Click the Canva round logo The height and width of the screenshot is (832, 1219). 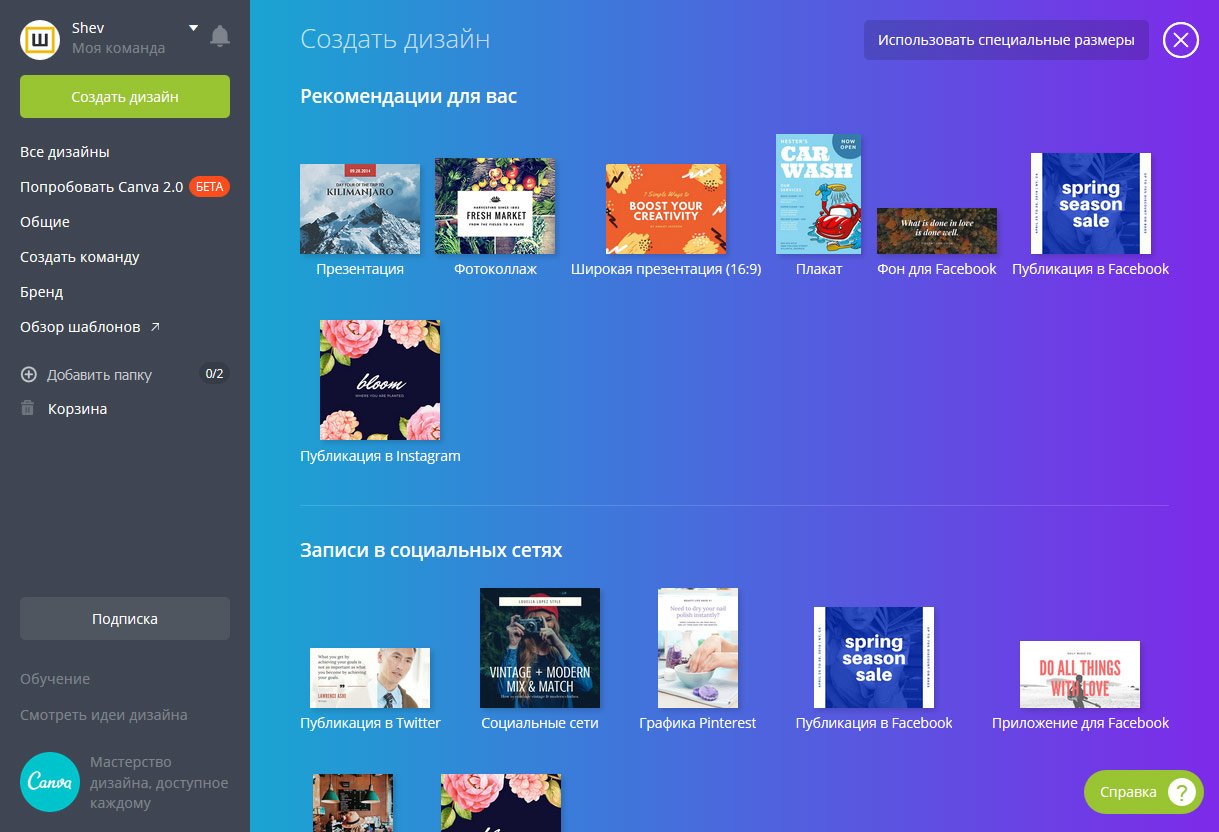(49, 781)
